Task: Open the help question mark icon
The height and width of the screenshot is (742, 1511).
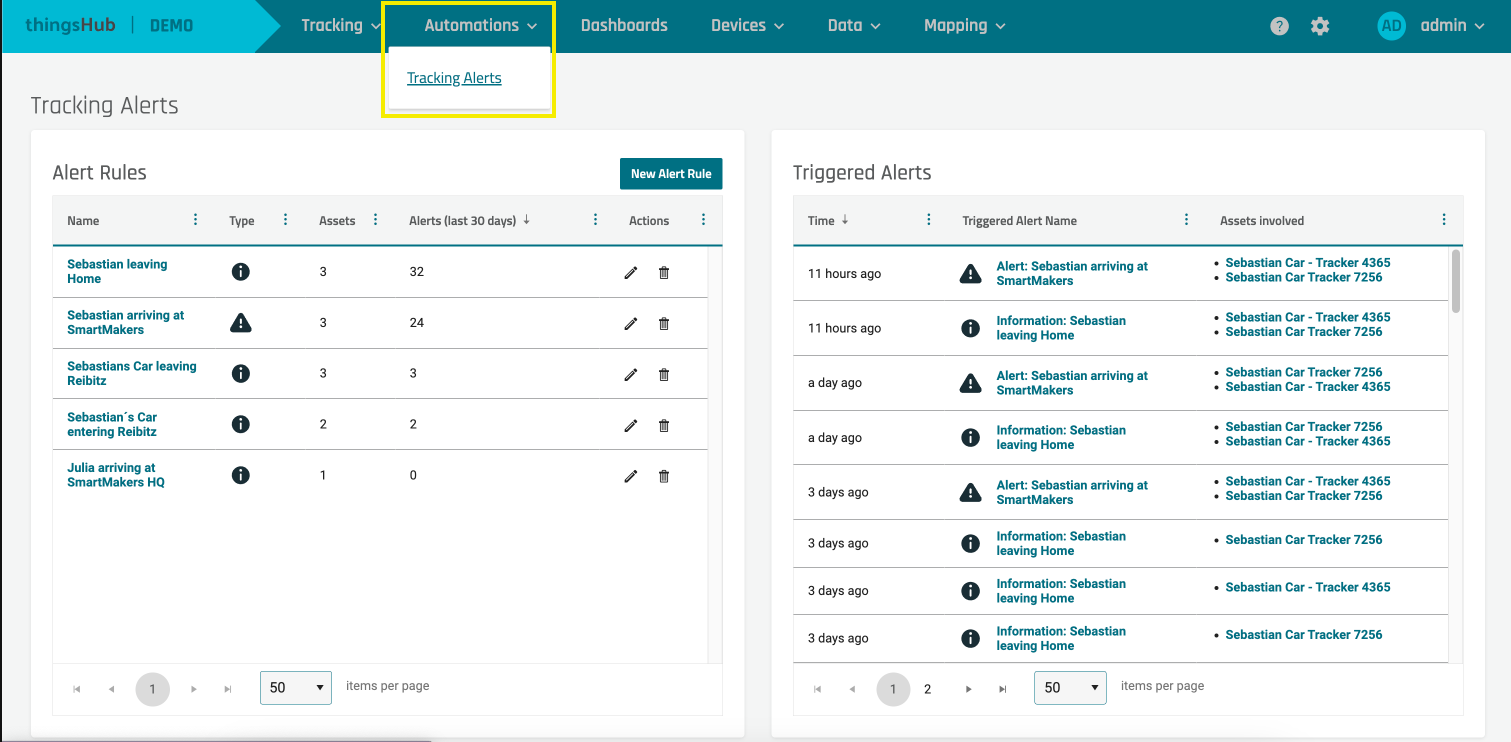Action: click(1279, 27)
